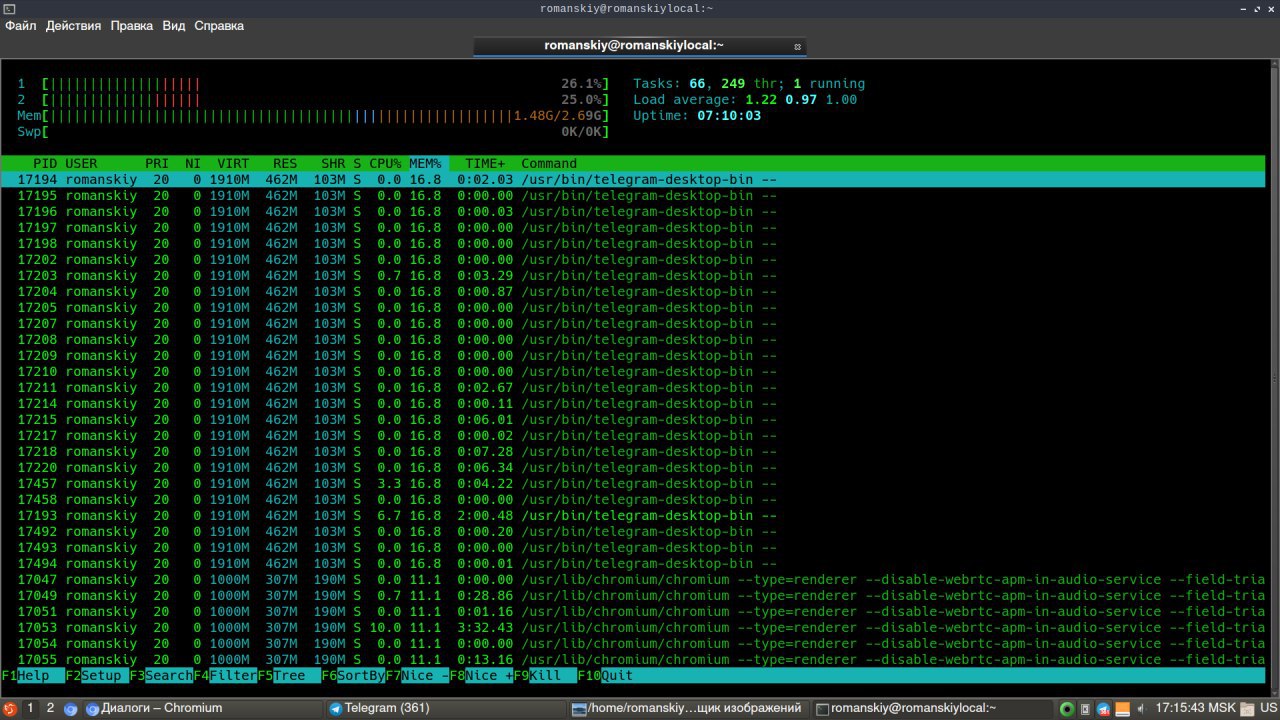The width and height of the screenshot is (1280, 720).
Task: Select romanskiy@romanskiylocal terminal taskbar entry
Action: click(932, 708)
